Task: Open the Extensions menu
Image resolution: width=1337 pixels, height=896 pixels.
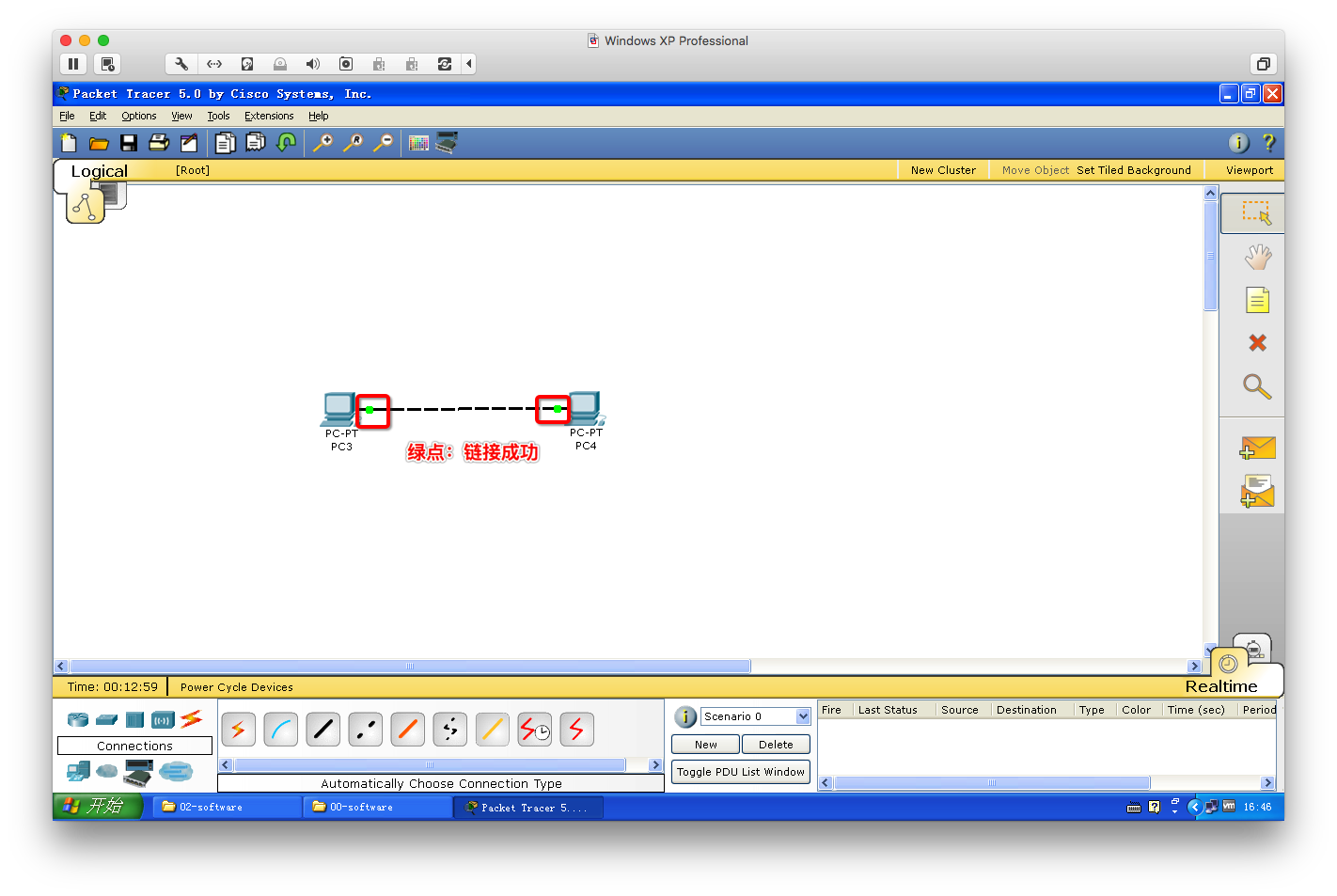Action: click(x=269, y=117)
